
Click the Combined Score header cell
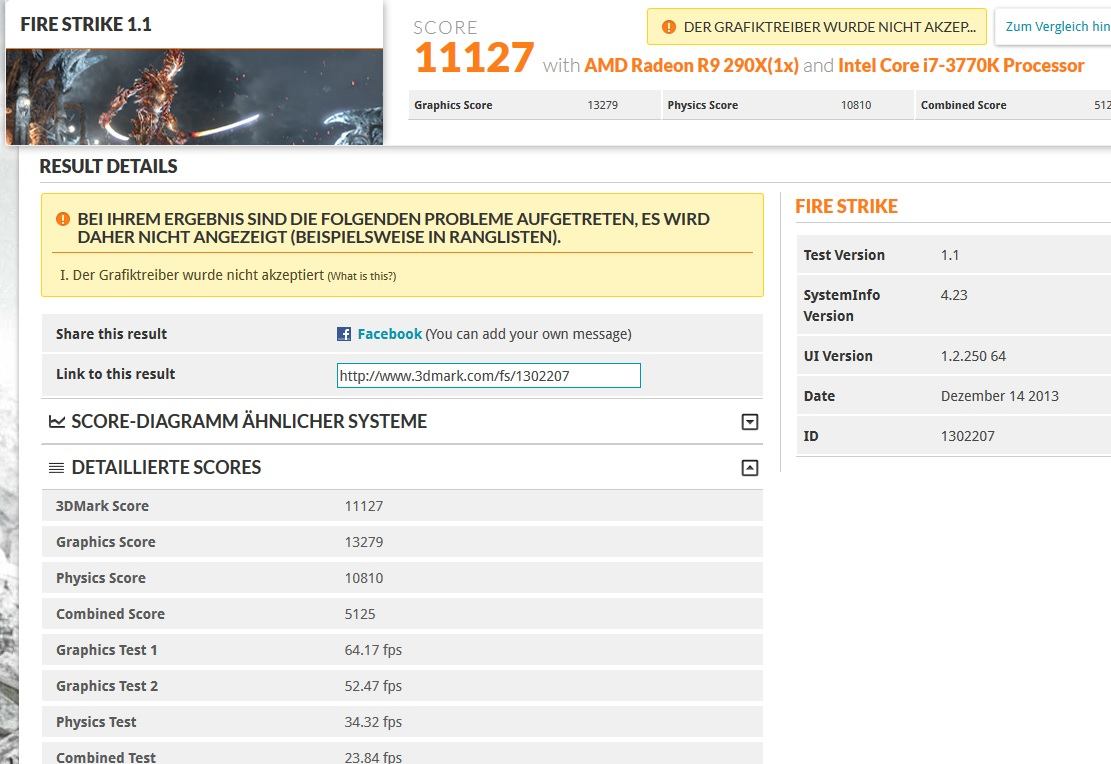point(1013,105)
